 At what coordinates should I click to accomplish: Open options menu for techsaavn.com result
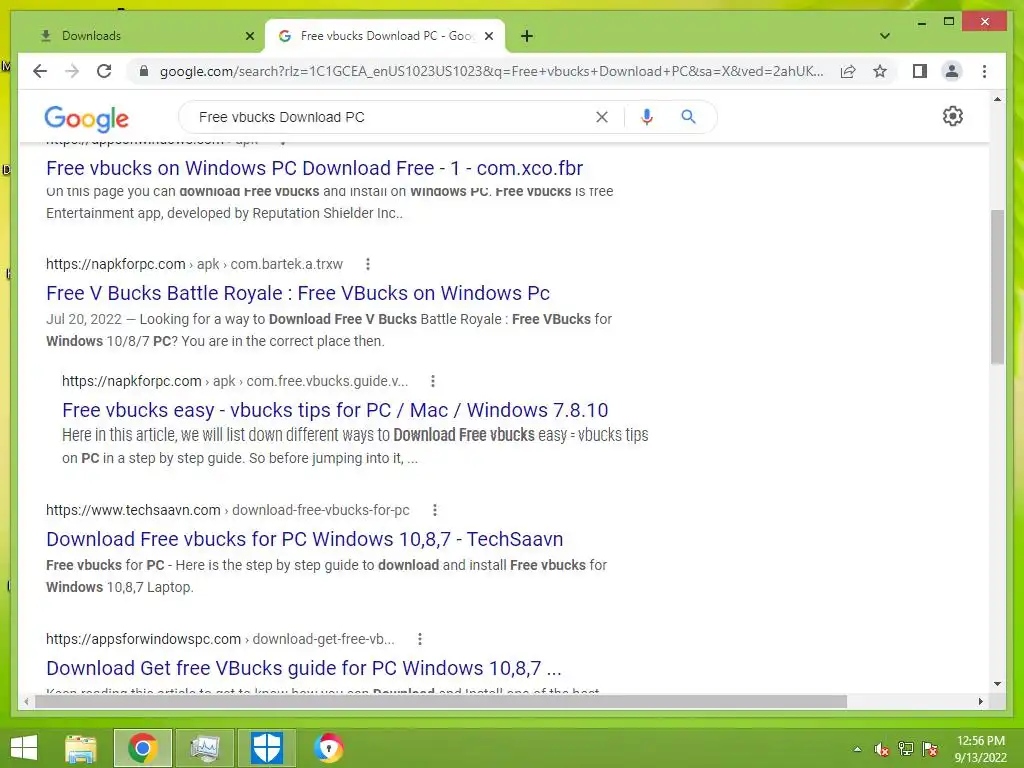tap(434, 510)
